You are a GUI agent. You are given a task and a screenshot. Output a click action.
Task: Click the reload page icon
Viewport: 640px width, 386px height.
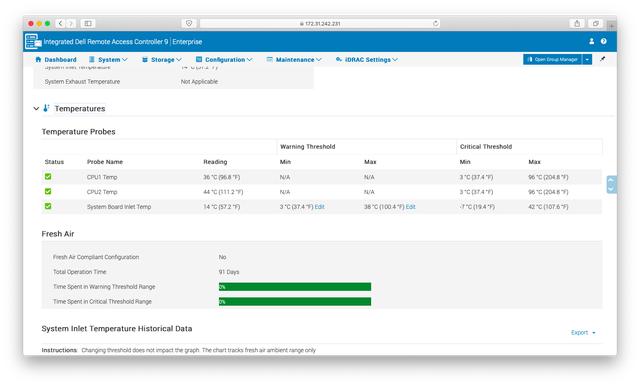(x=436, y=23)
